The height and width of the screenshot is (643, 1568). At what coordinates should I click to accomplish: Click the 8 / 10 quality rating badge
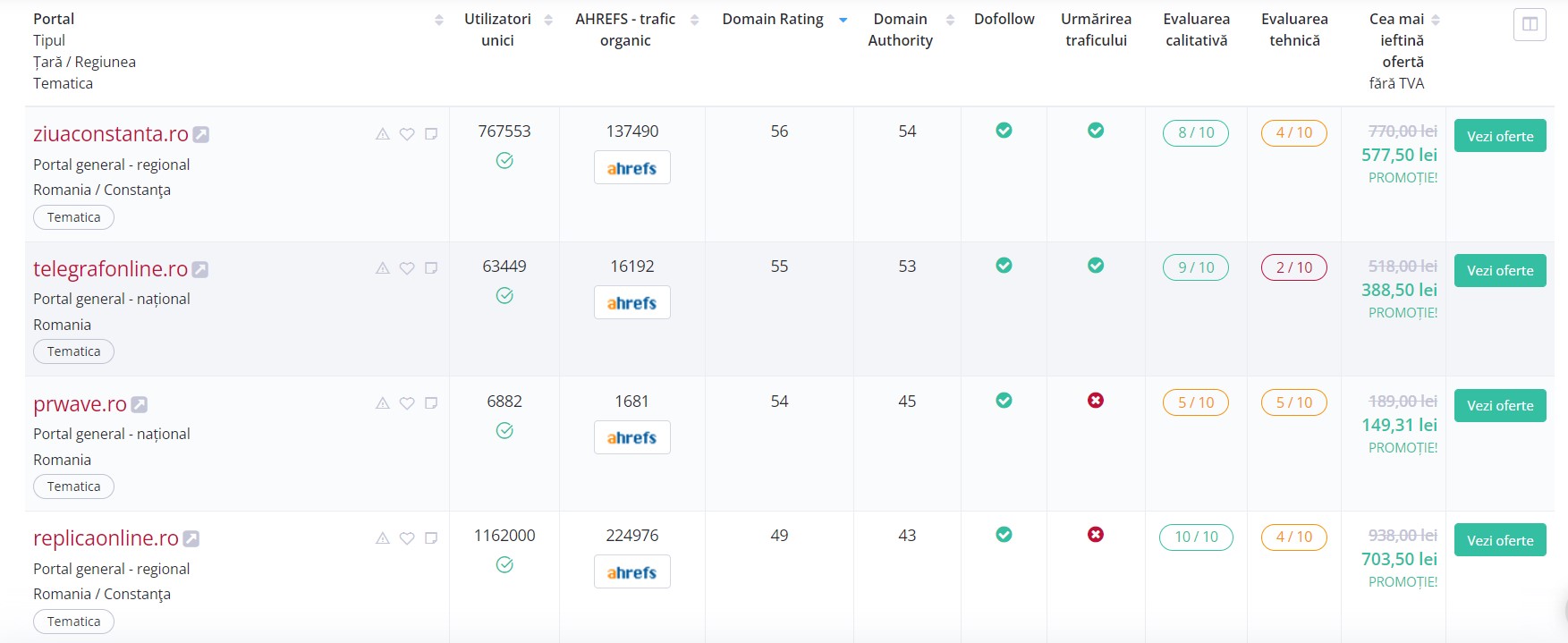[x=1196, y=133]
